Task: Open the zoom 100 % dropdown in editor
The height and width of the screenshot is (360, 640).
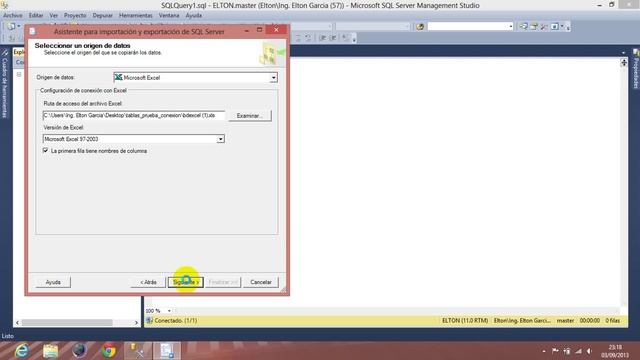Action: (x=169, y=311)
